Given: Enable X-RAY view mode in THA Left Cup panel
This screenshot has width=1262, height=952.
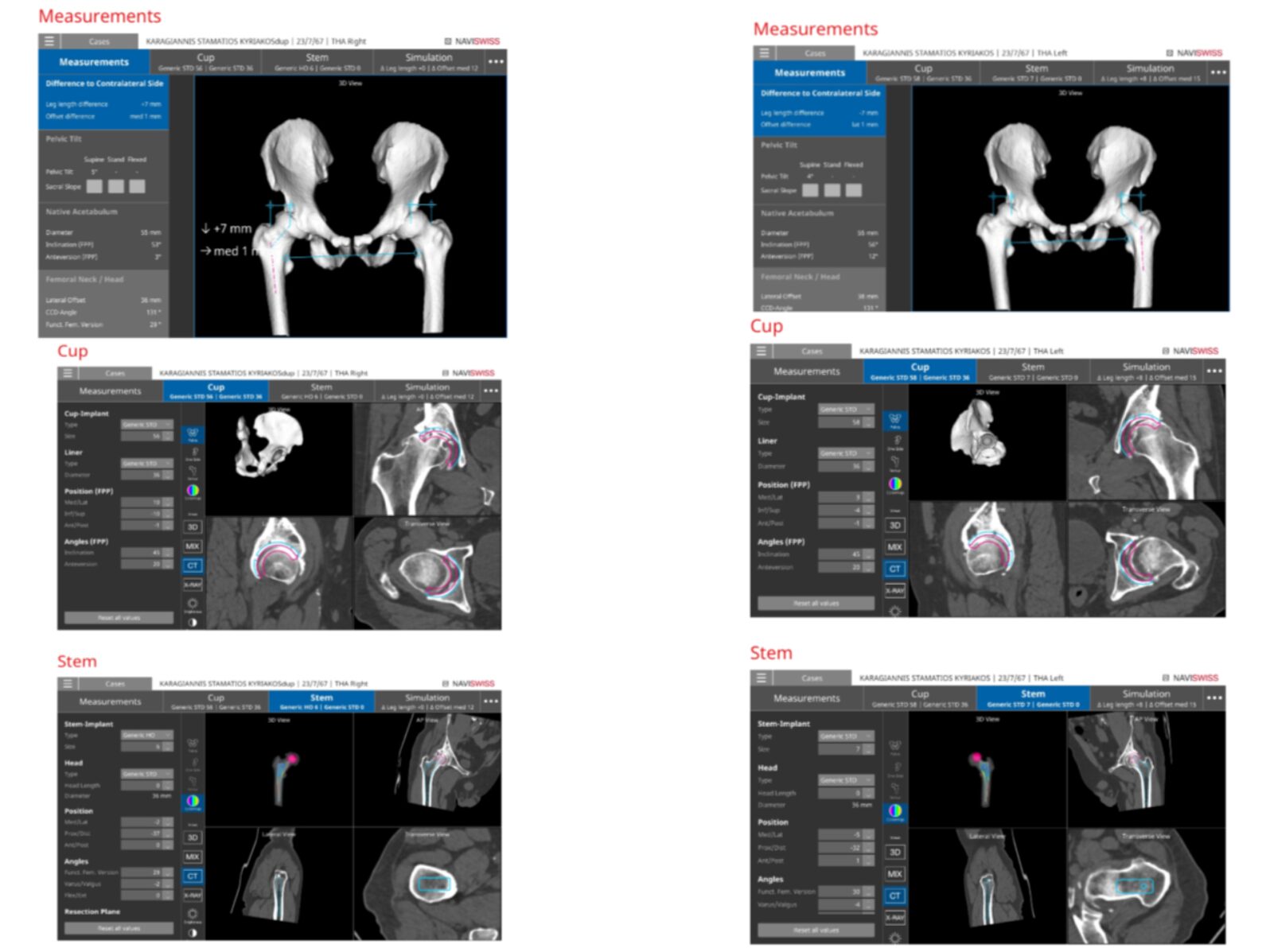Looking at the screenshot, I should coord(895,590).
